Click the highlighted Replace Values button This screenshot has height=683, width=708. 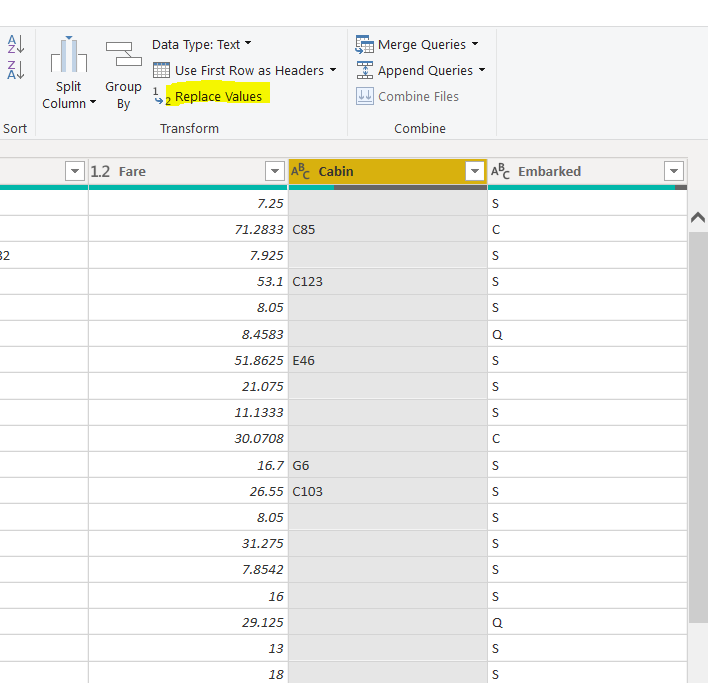(218, 96)
